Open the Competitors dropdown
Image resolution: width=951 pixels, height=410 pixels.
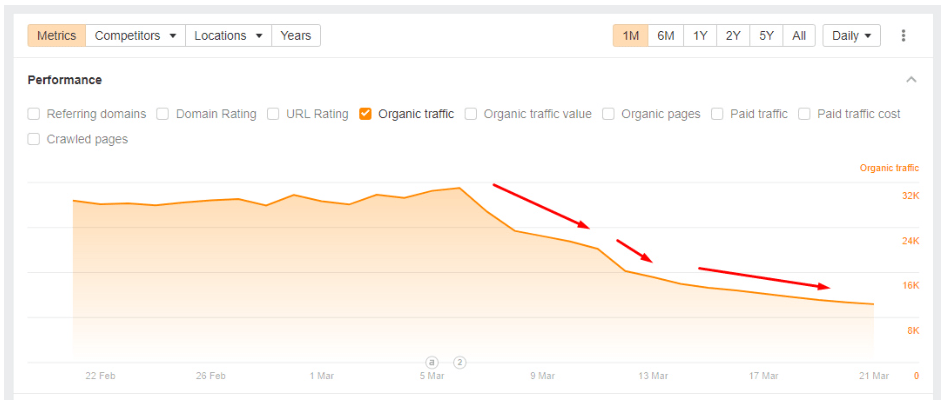point(135,36)
